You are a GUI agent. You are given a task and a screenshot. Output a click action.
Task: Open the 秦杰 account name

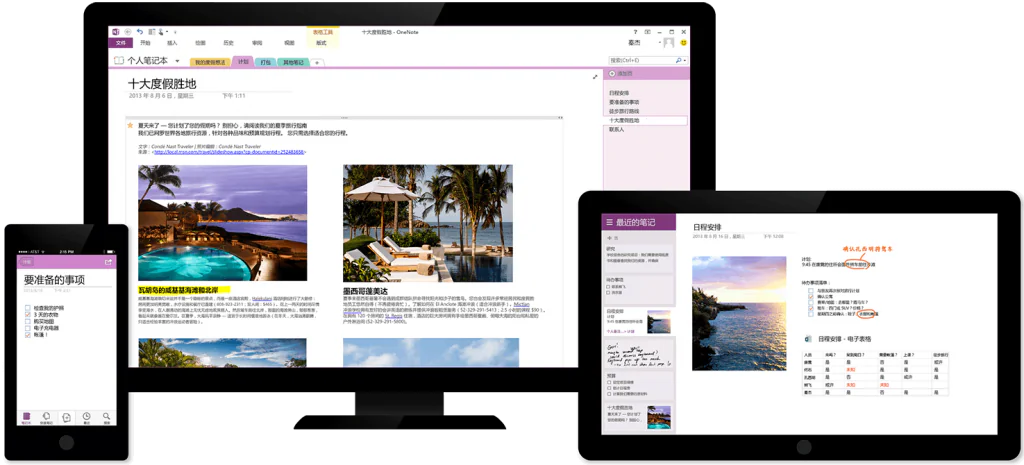[635, 43]
